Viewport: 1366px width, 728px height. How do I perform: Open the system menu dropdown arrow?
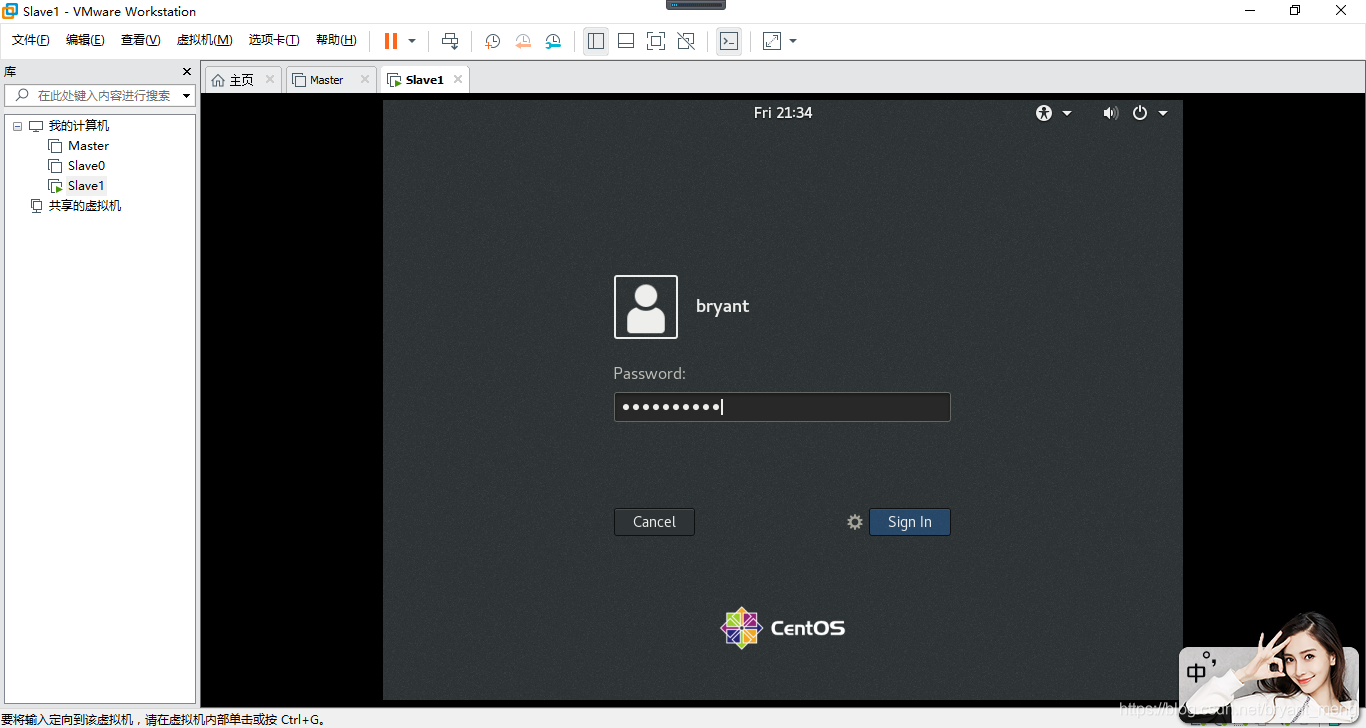pyautogui.click(x=1163, y=113)
